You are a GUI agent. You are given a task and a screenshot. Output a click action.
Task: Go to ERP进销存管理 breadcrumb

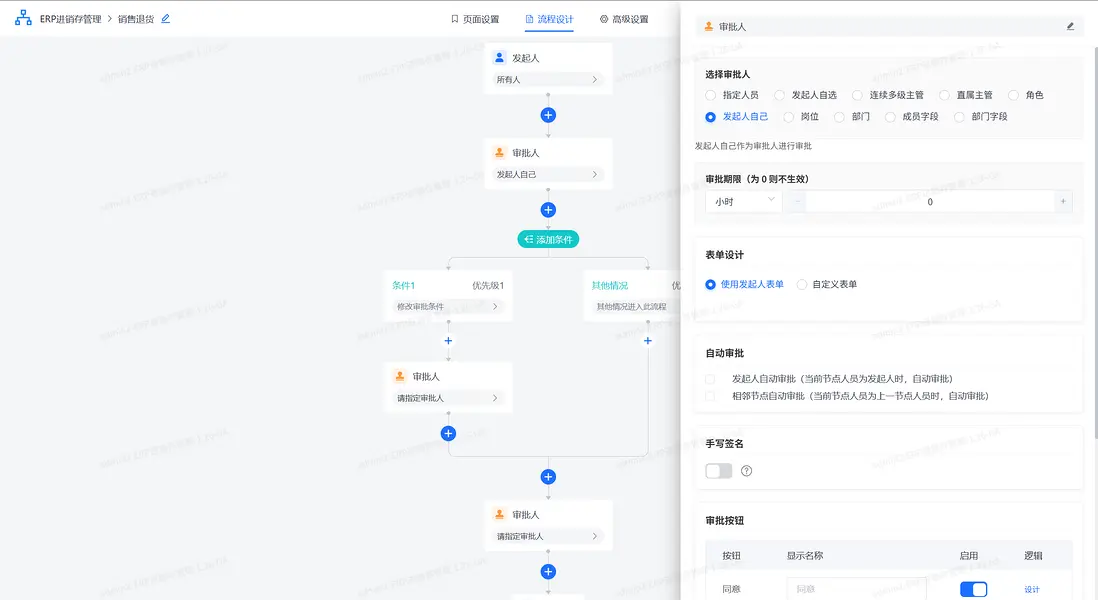[71, 19]
